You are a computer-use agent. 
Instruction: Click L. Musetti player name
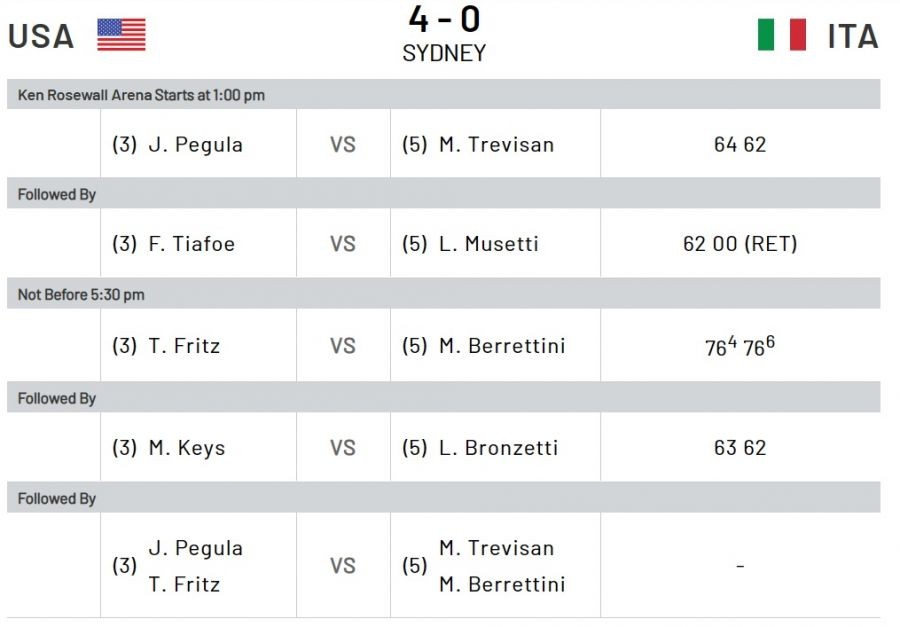pos(489,243)
